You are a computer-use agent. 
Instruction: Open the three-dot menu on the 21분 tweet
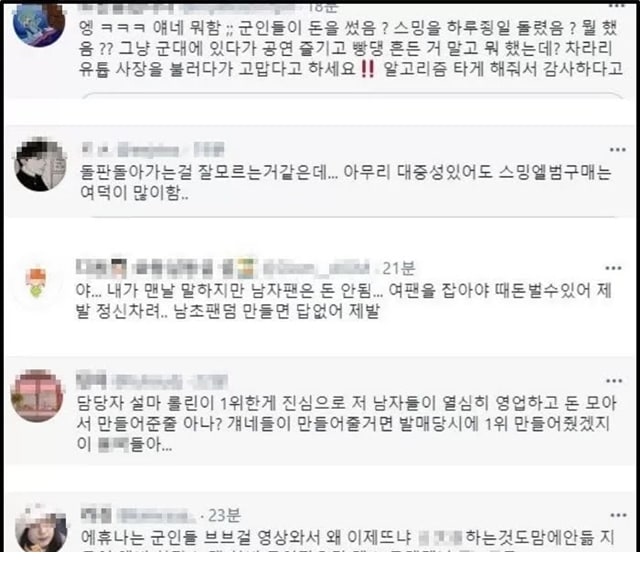click(x=613, y=268)
